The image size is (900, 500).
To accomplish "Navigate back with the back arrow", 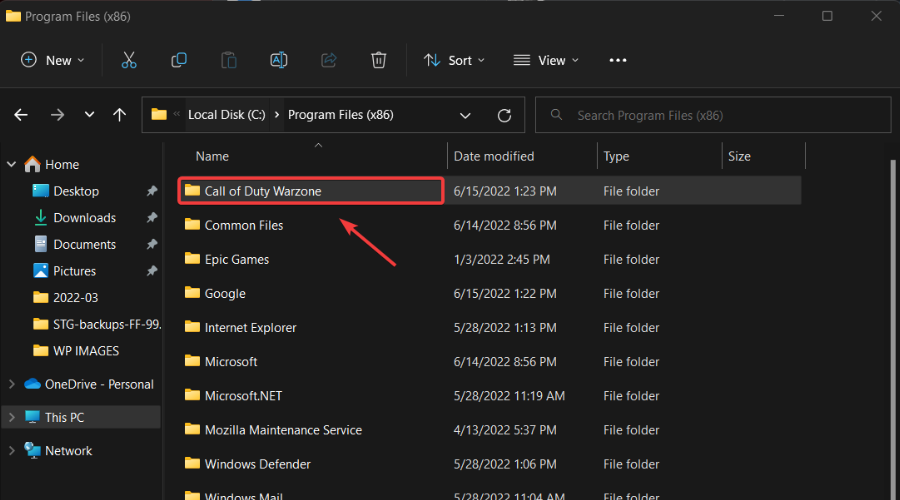I will 21,115.
